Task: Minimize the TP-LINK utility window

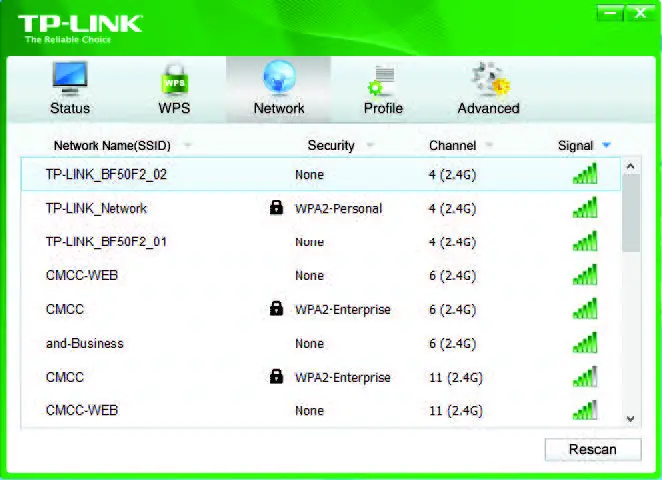Action: coord(610,14)
